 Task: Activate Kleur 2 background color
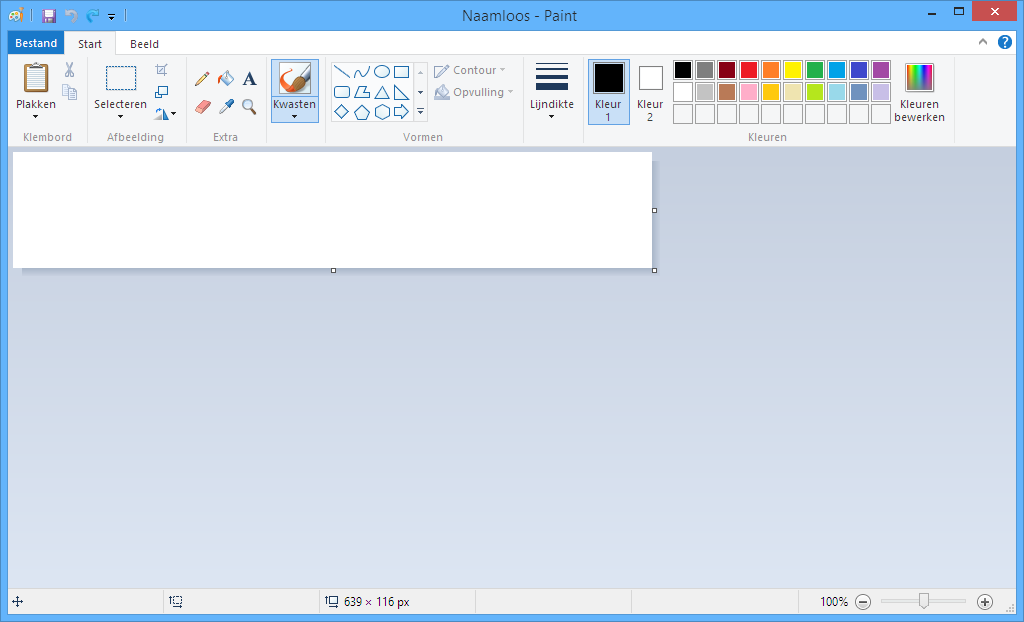coord(650,91)
